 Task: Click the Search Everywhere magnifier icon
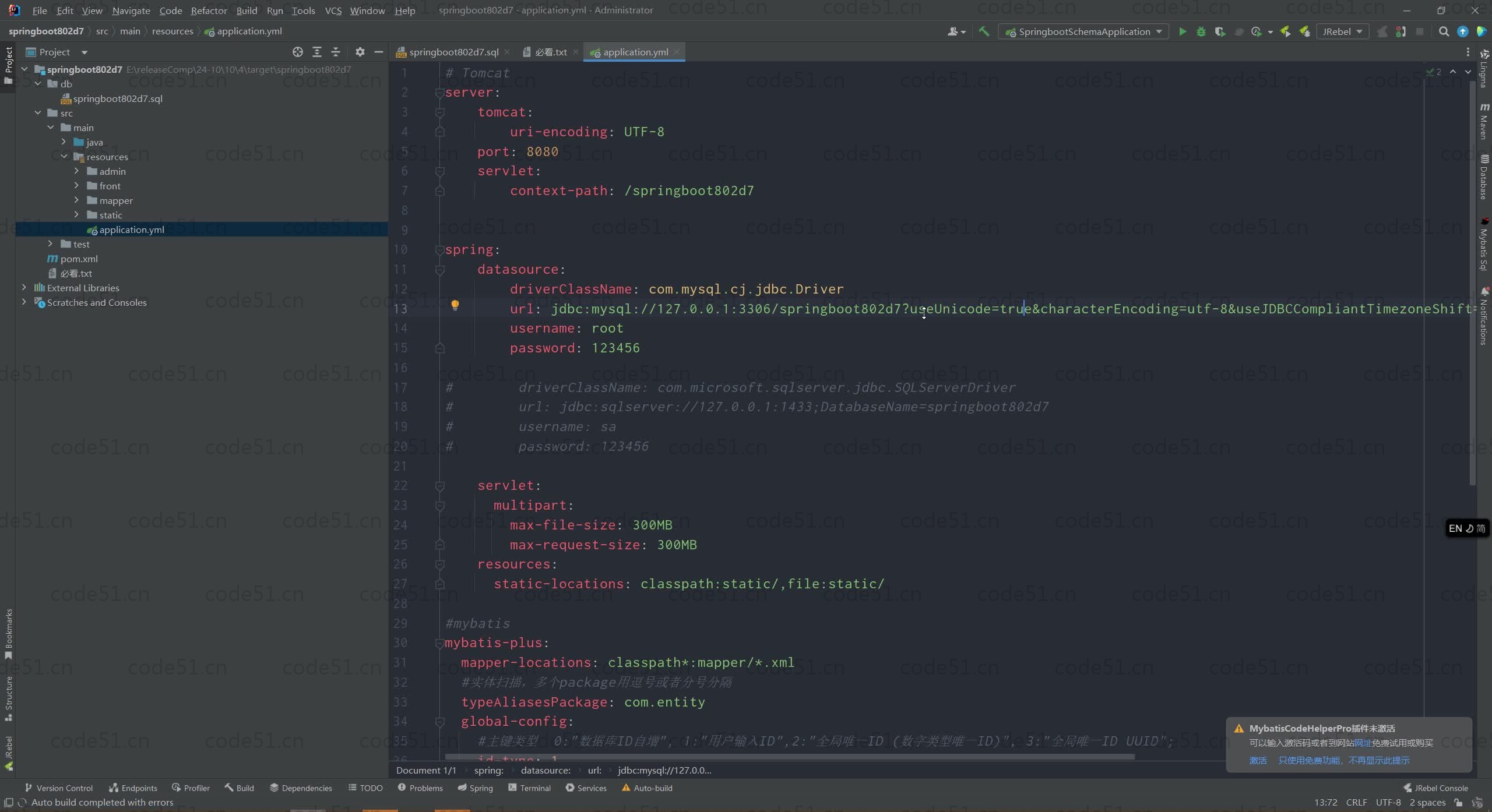(1444, 31)
